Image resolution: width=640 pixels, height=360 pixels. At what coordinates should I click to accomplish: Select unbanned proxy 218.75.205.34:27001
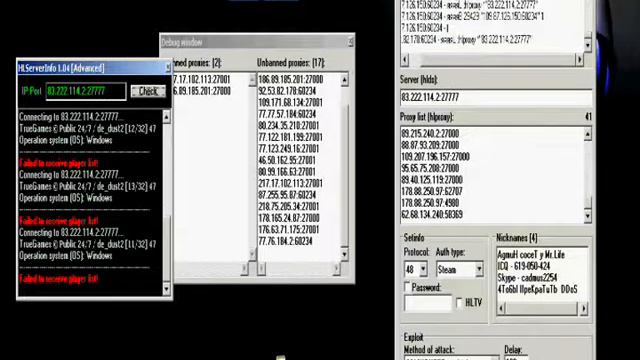(289, 206)
